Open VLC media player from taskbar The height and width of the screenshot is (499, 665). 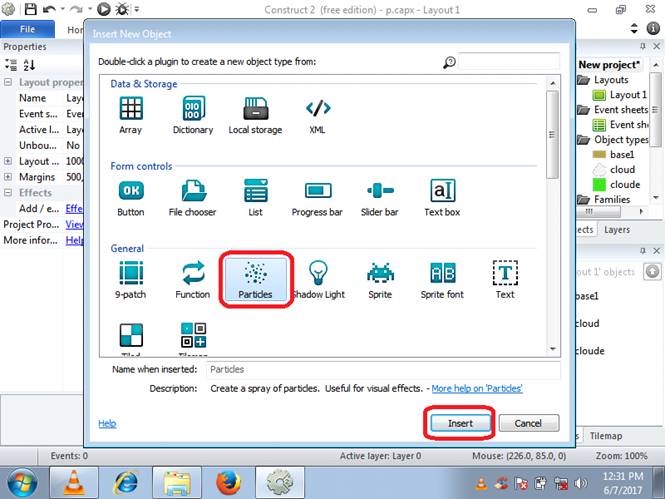(74, 483)
